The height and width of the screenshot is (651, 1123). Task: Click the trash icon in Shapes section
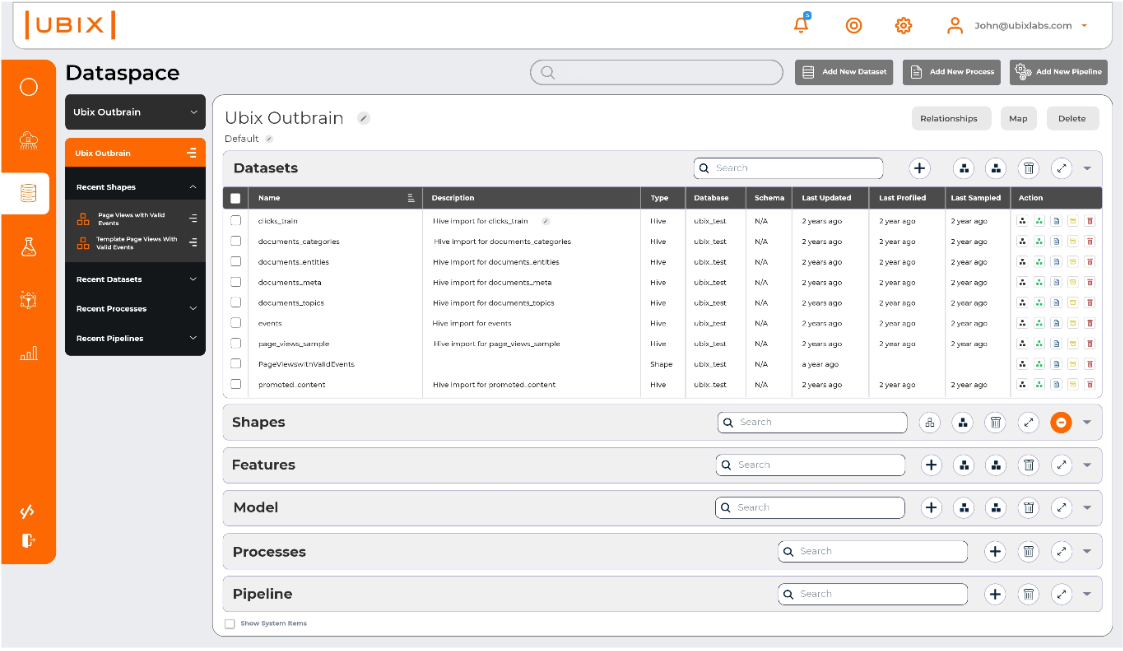995,423
